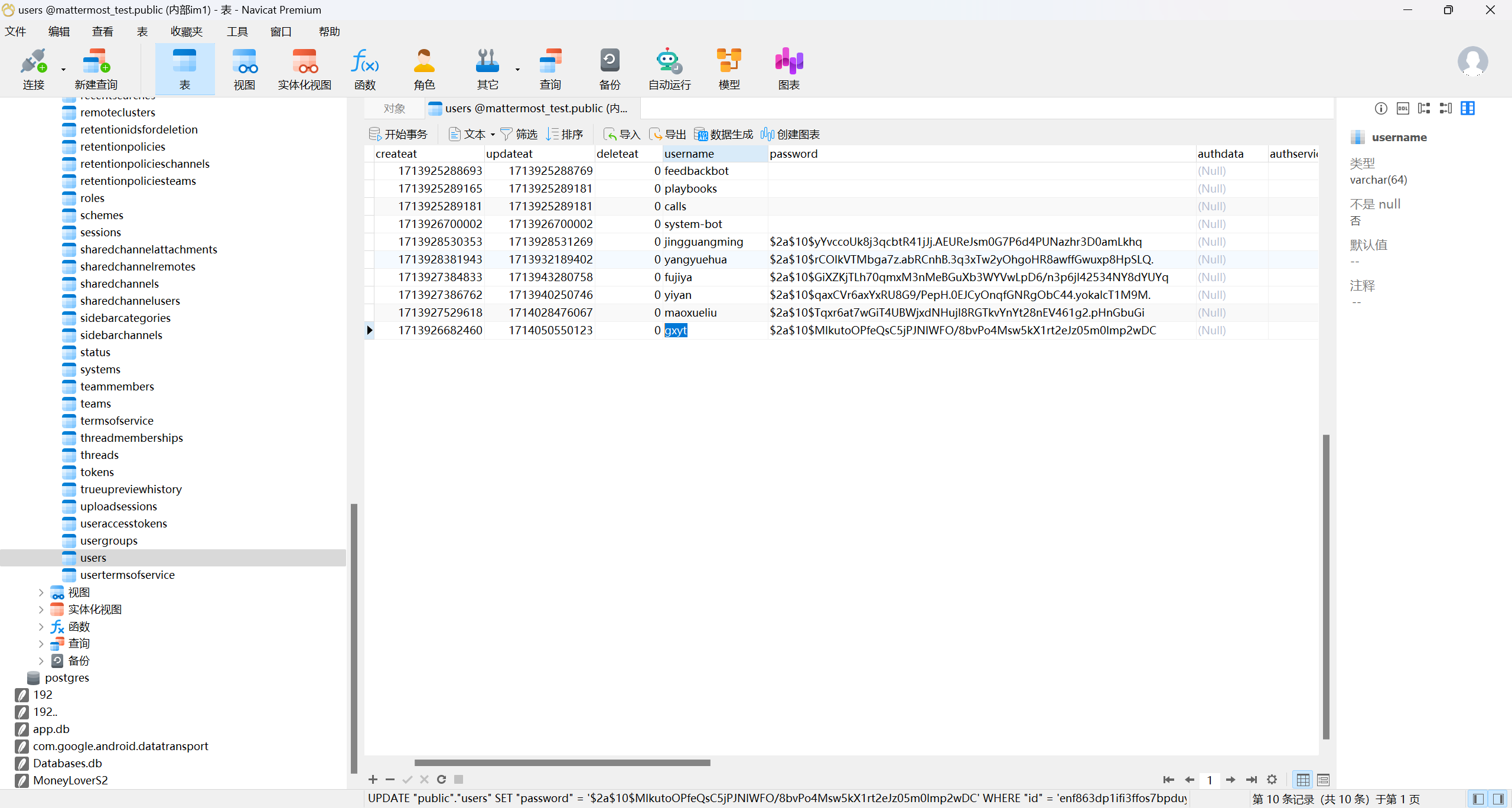This screenshot has height=808, width=1512.
Task: Toggle the right info pane
Action: pyautogui.click(x=1498, y=799)
